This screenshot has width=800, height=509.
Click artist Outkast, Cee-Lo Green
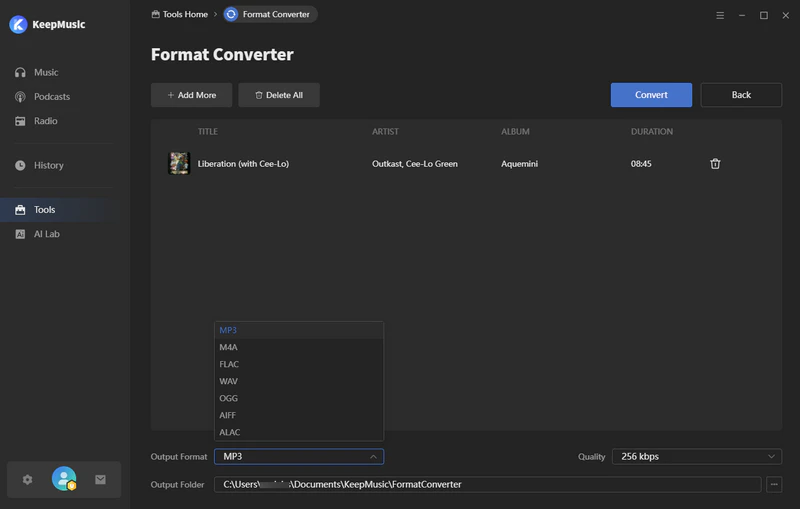click(x=415, y=164)
